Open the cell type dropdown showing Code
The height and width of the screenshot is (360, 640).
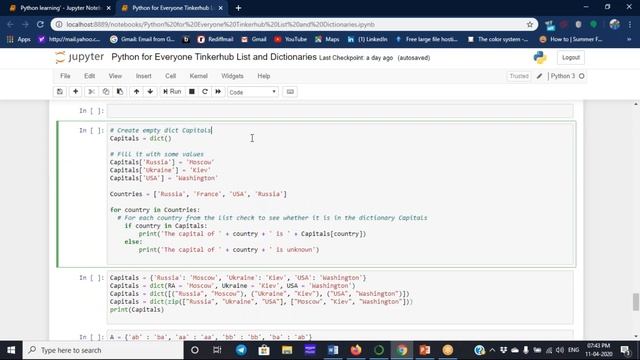(253, 92)
